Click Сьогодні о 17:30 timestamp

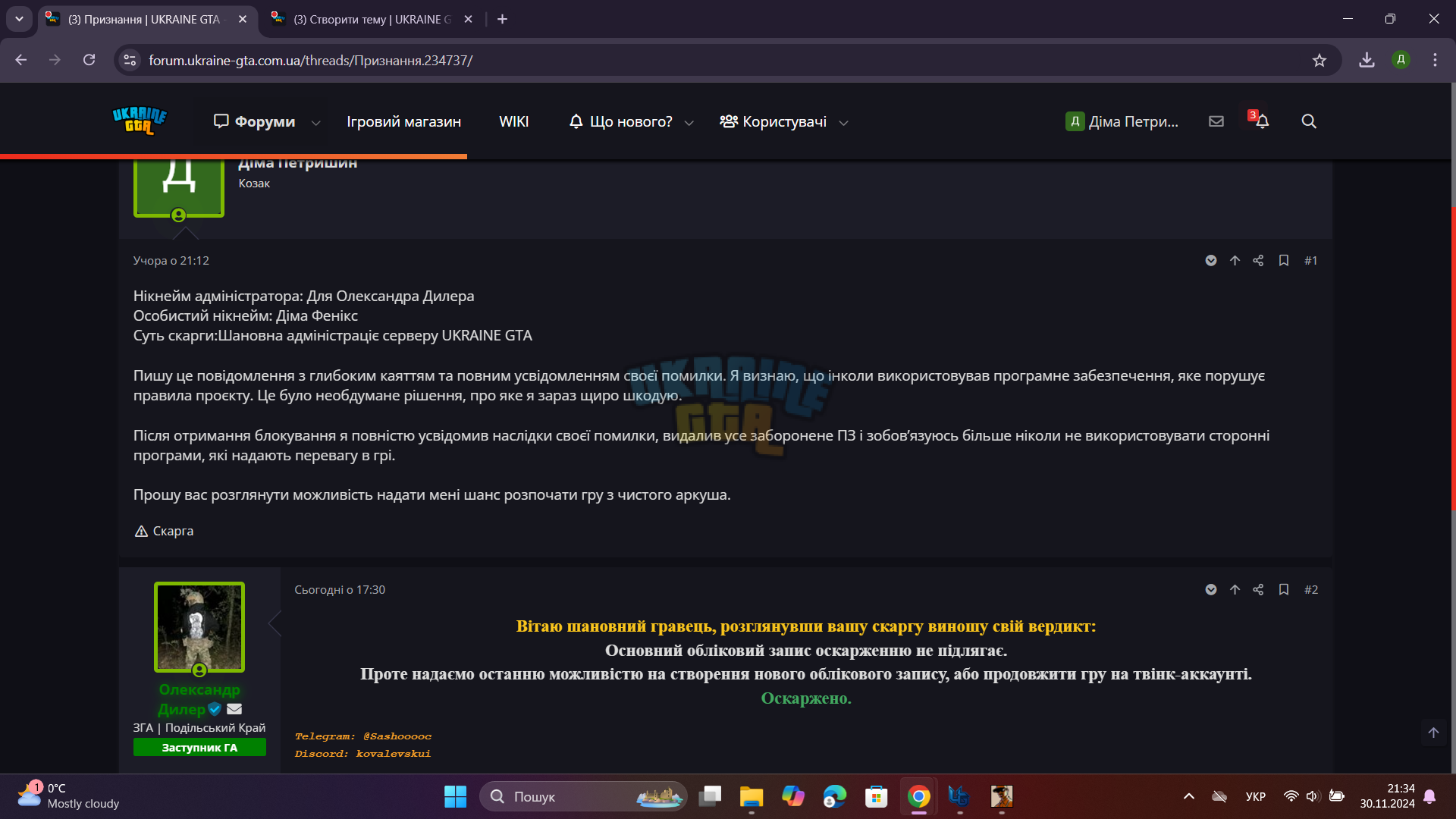point(340,590)
